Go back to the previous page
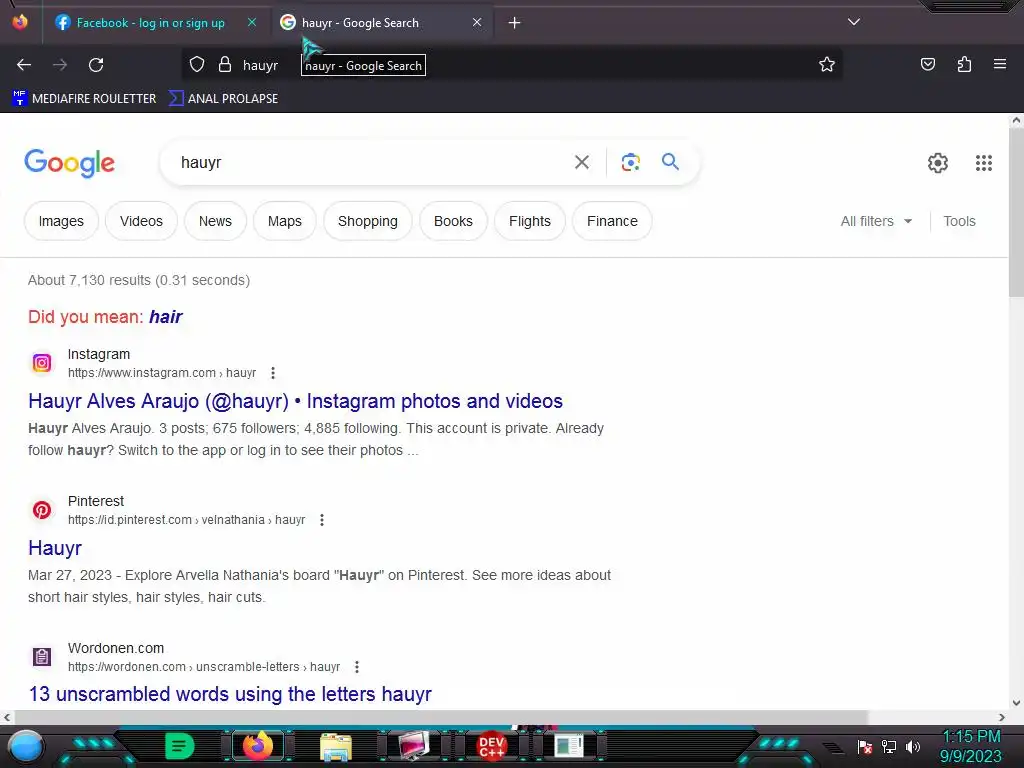The width and height of the screenshot is (1024, 768). click(x=24, y=65)
